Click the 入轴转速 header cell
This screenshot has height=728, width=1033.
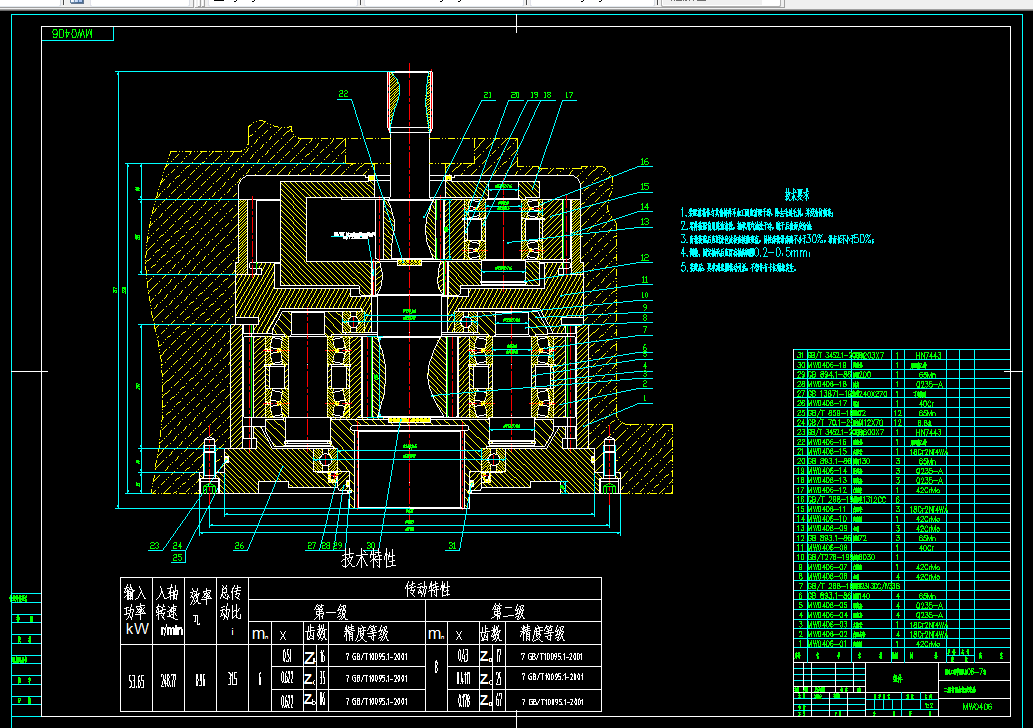point(169,611)
